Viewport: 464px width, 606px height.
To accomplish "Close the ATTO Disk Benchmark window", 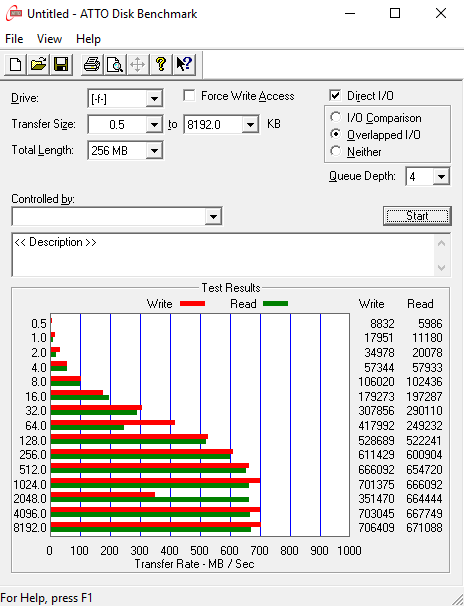I will coord(441,14).
